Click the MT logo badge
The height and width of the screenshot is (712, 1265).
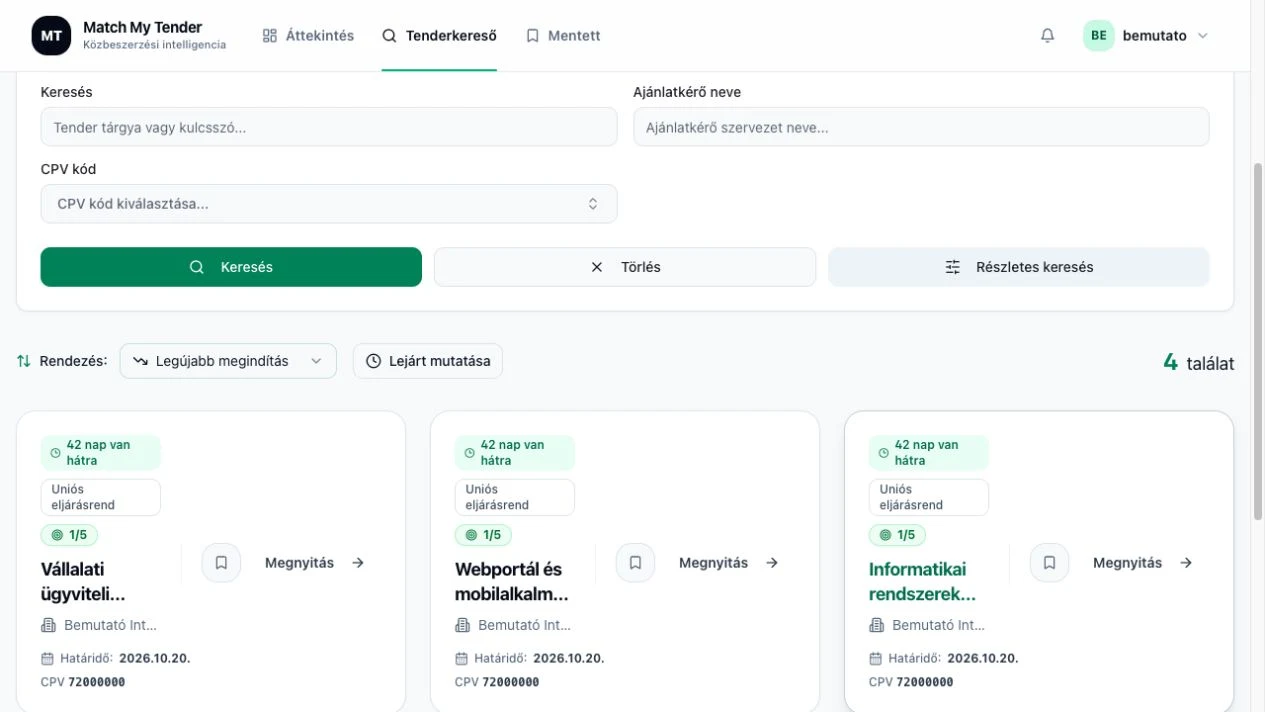(51, 36)
